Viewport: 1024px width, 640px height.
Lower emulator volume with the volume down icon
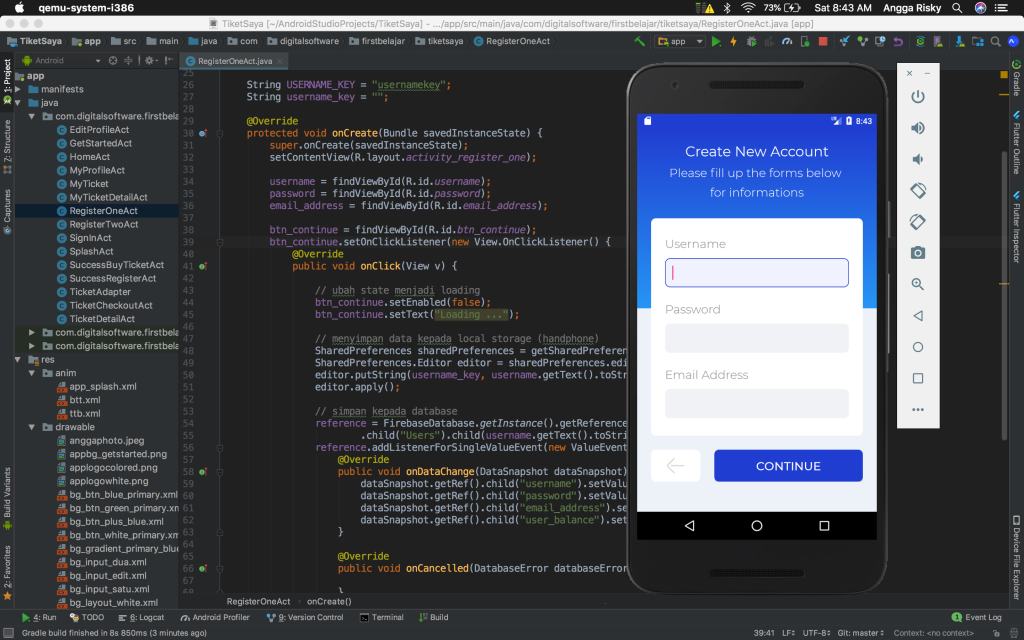point(918,159)
